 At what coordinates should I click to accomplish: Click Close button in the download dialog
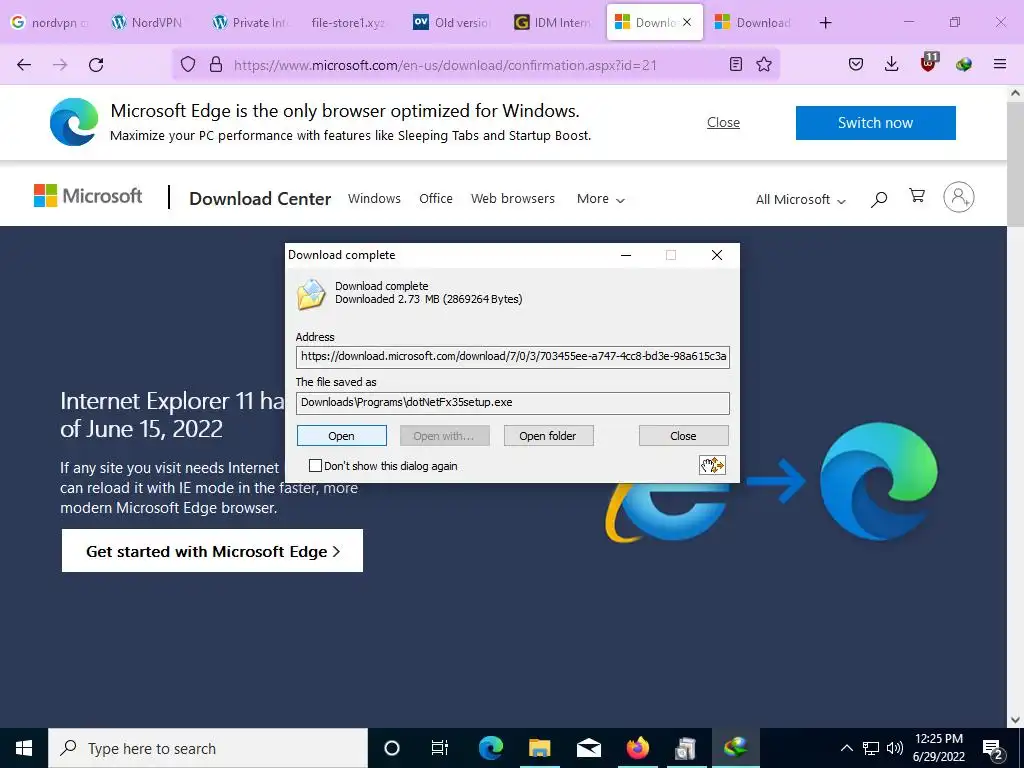pyautogui.click(x=683, y=436)
